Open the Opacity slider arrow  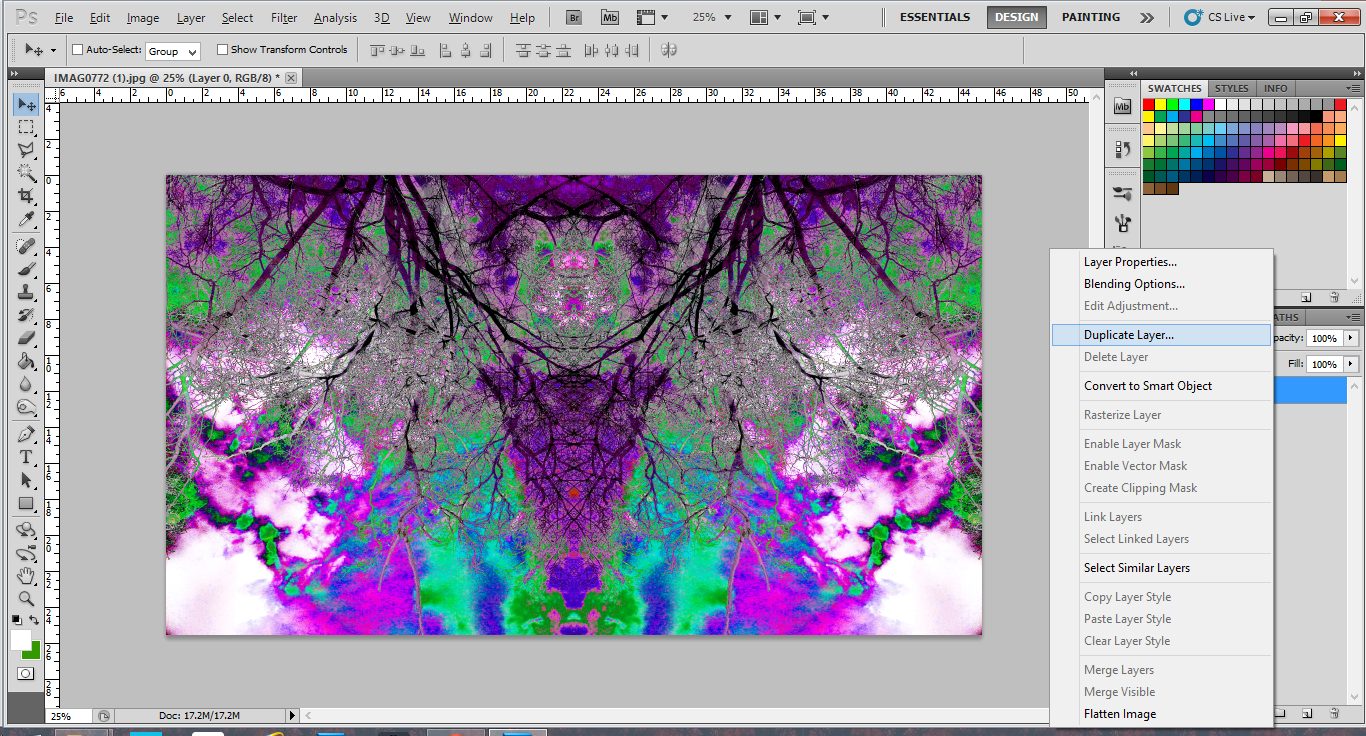pos(1351,338)
